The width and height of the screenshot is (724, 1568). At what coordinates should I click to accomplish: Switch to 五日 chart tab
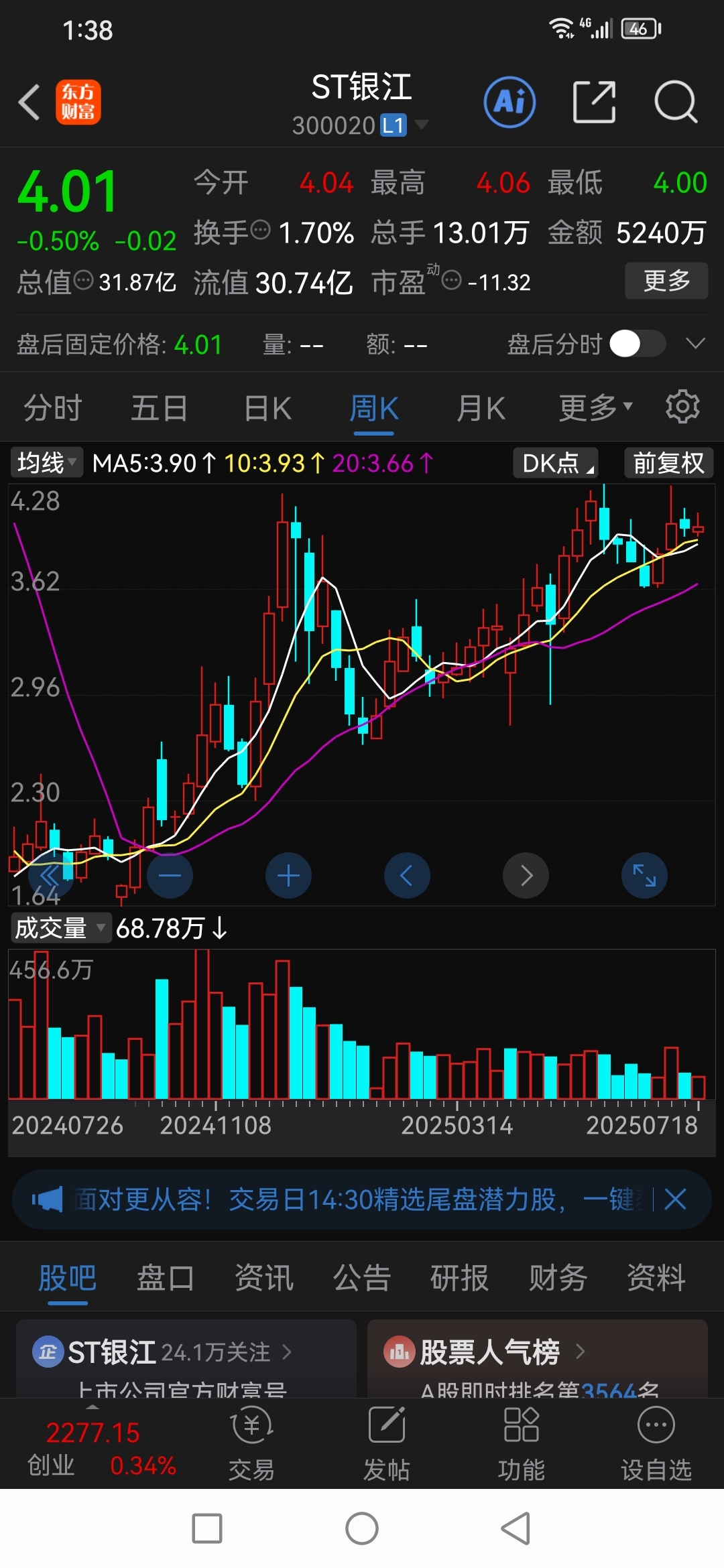click(x=159, y=407)
